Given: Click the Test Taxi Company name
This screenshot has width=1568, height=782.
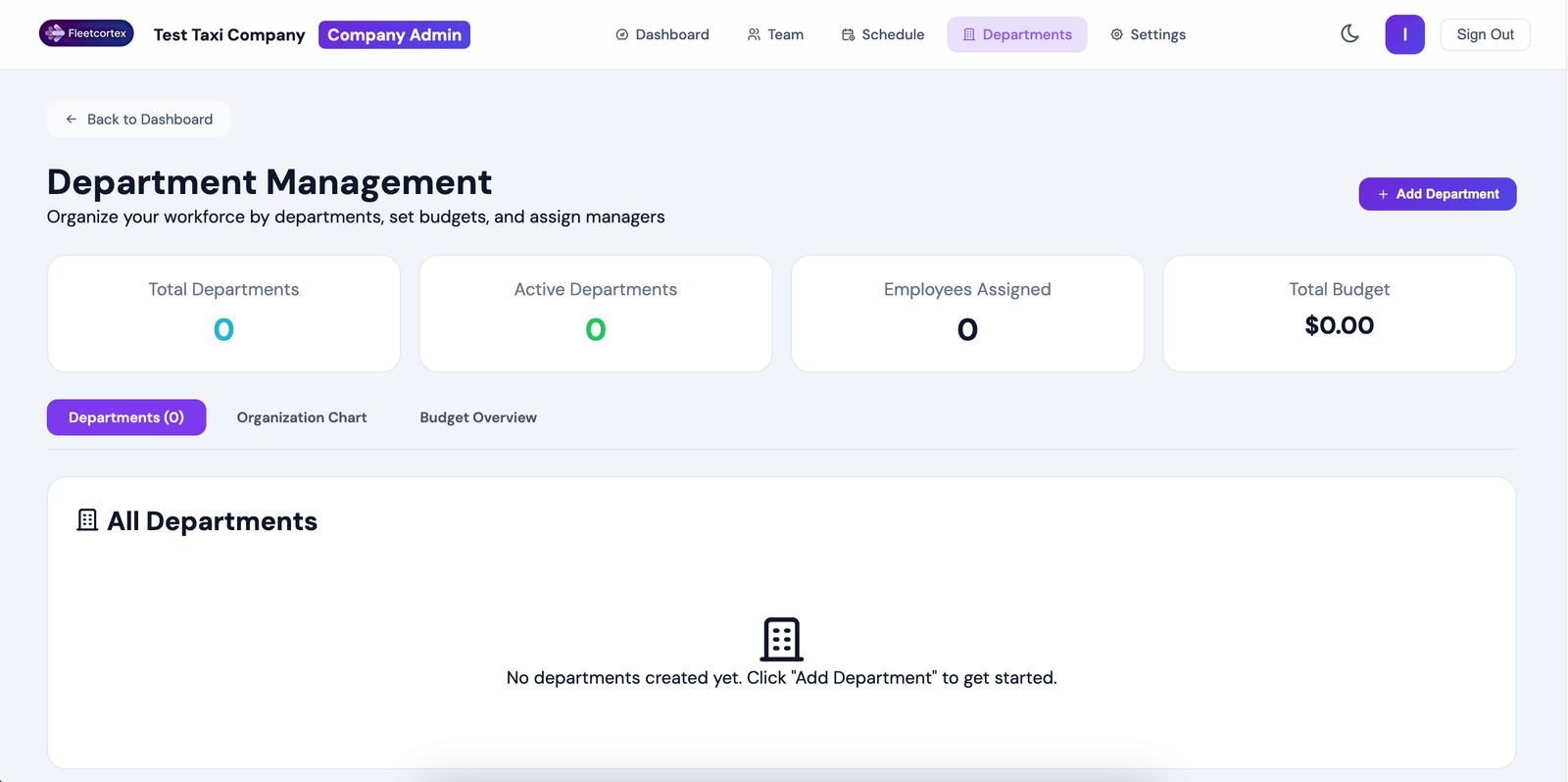Looking at the screenshot, I should (x=229, y=34).
